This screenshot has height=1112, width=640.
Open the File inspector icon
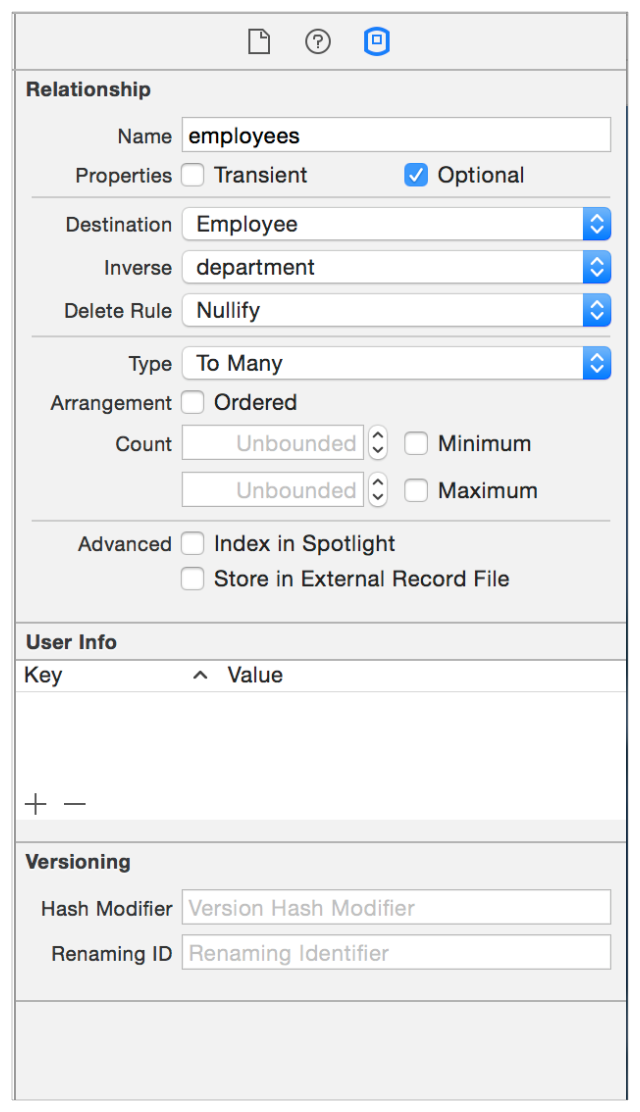(x=259, y=42)
